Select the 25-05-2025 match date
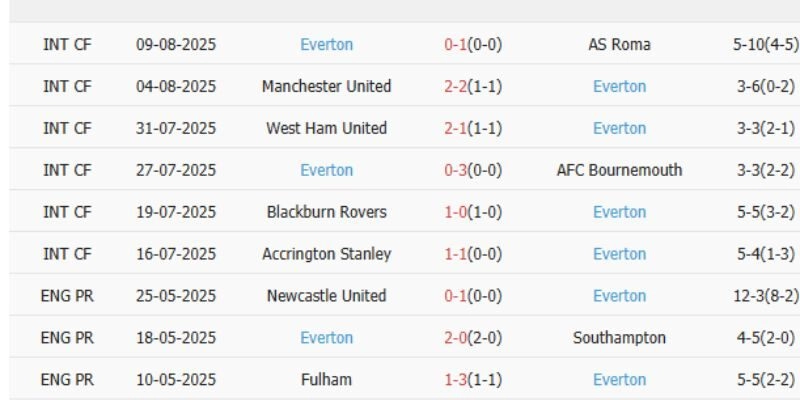 176,297
